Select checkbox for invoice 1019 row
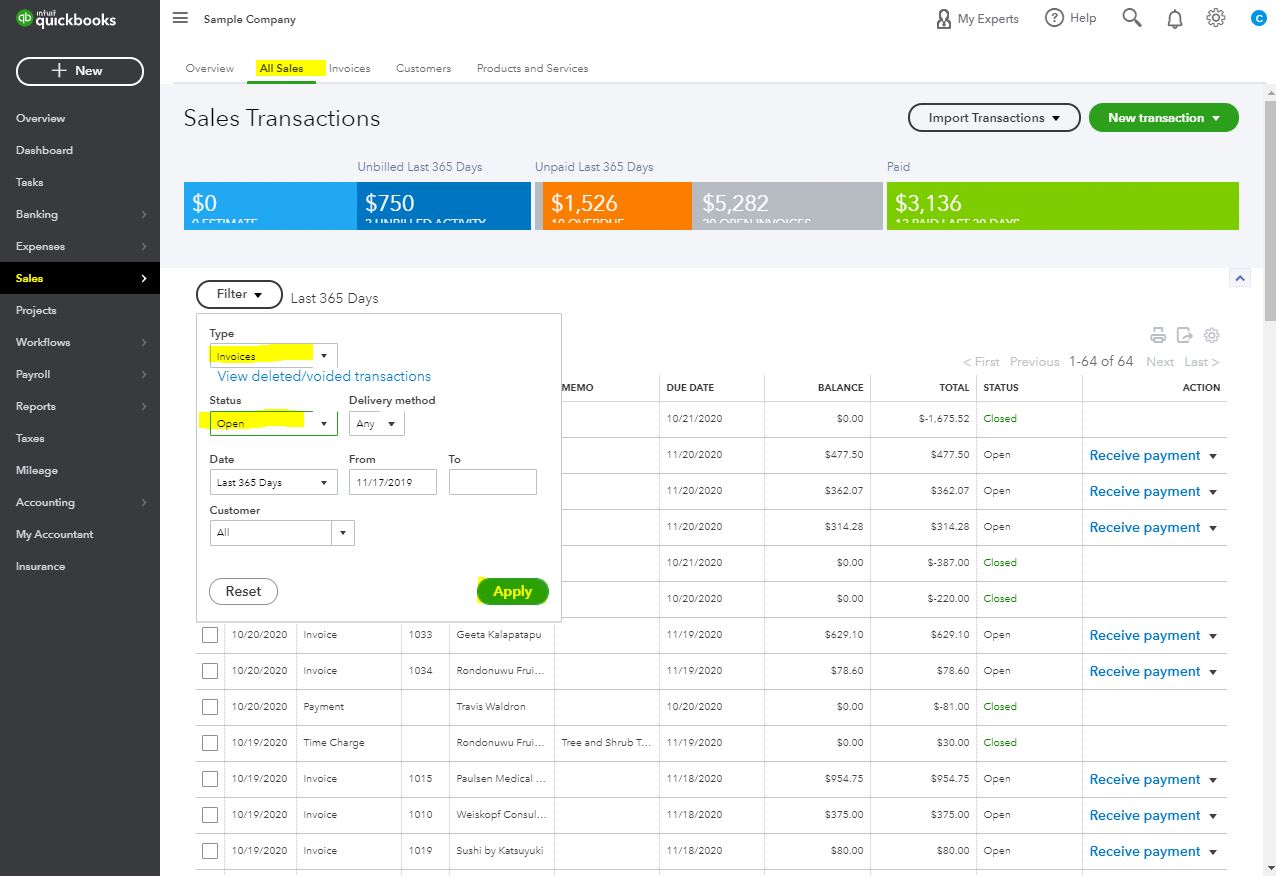This screenshot has height=876, width=1276. point(210,851)
